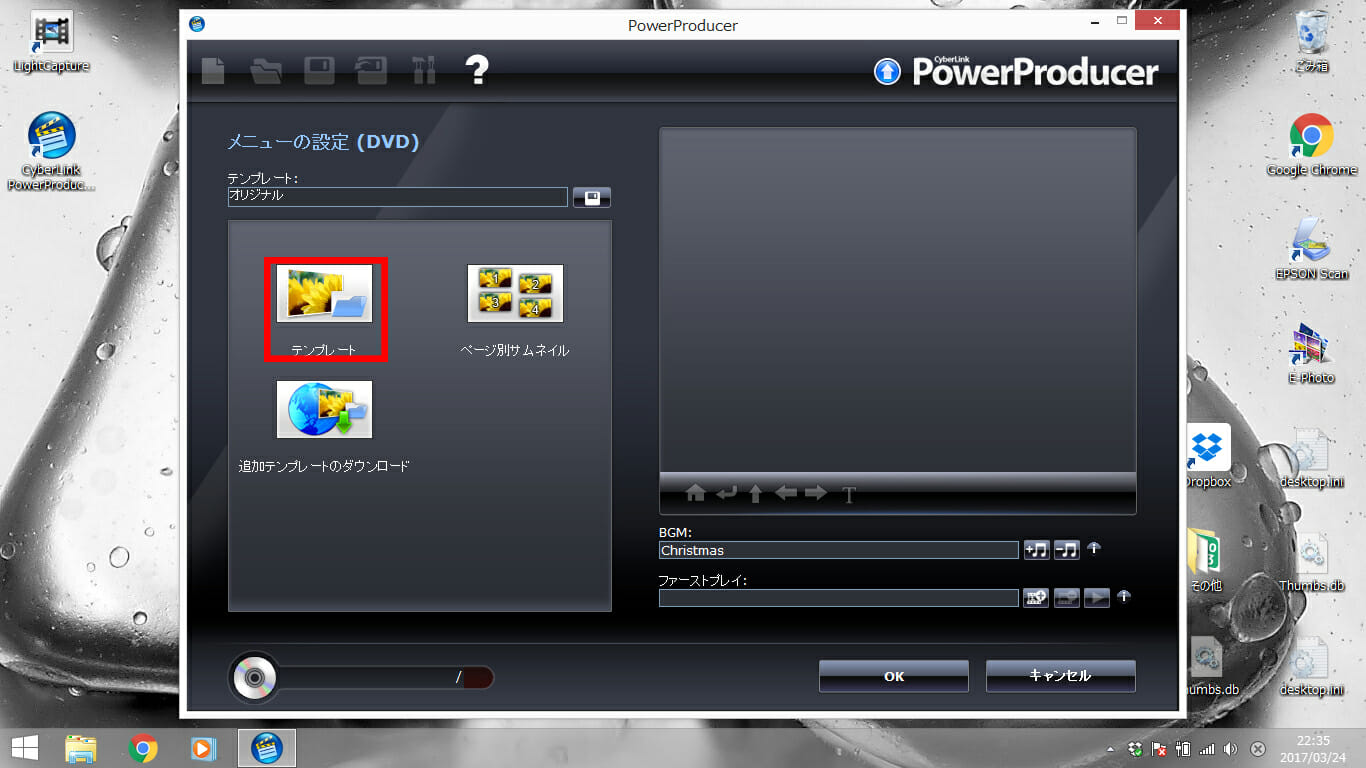Click the fourth toolbar drive icon
1366x768 pixels.
click(x=371, y=70)
